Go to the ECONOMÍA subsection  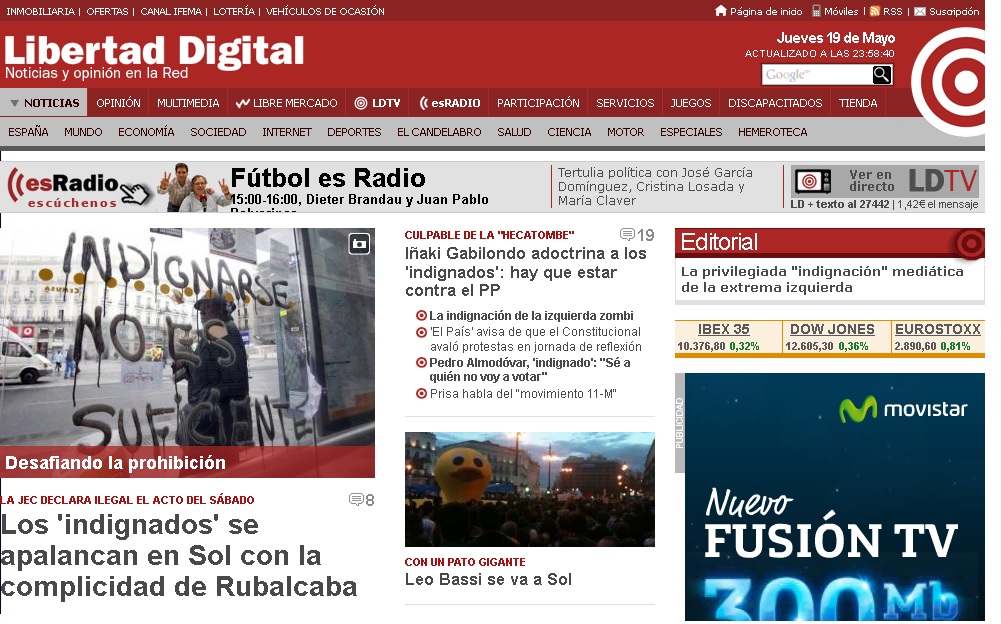pos(146,132)
